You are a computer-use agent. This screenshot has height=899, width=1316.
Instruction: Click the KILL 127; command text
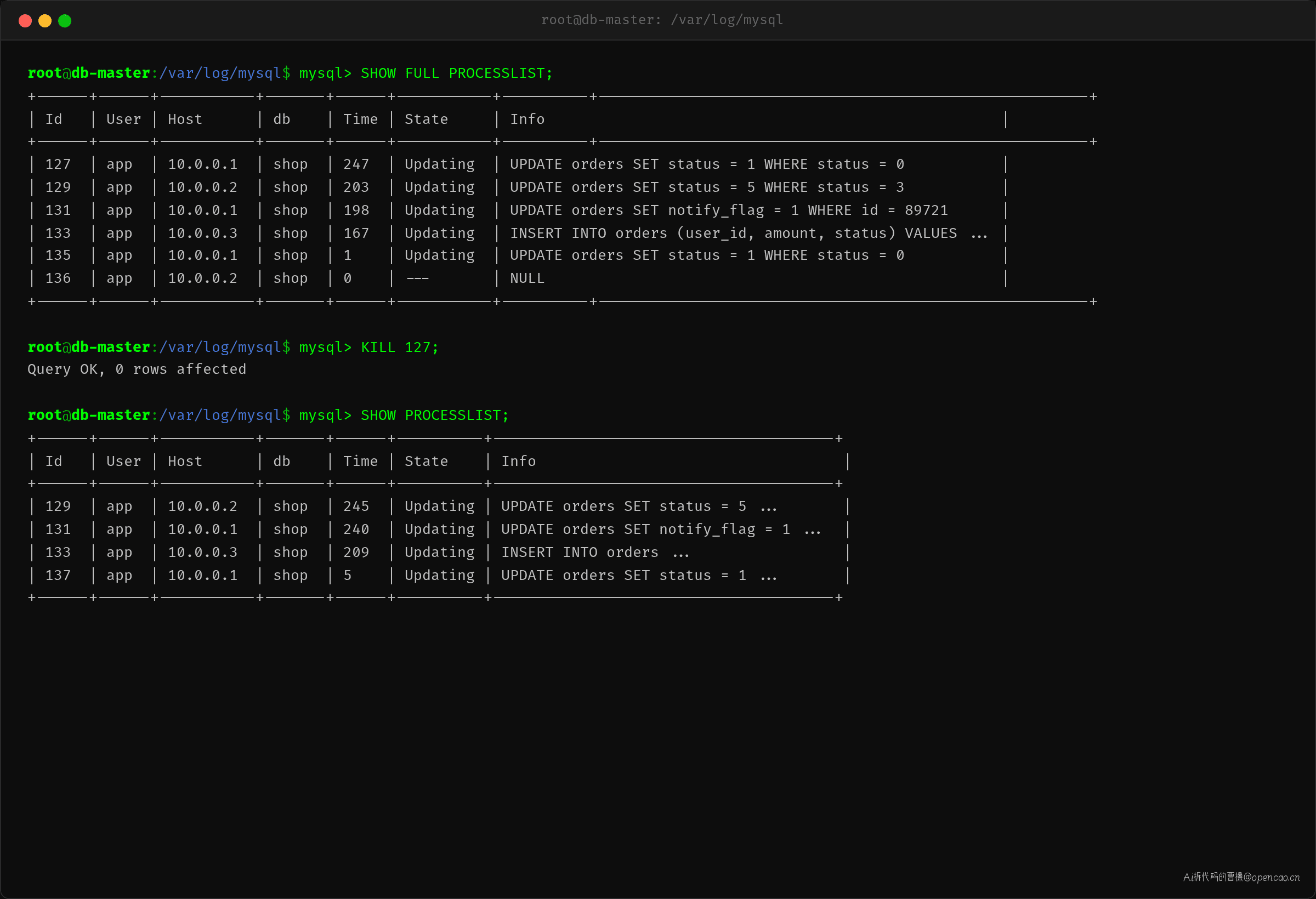[x=400, y=347]
